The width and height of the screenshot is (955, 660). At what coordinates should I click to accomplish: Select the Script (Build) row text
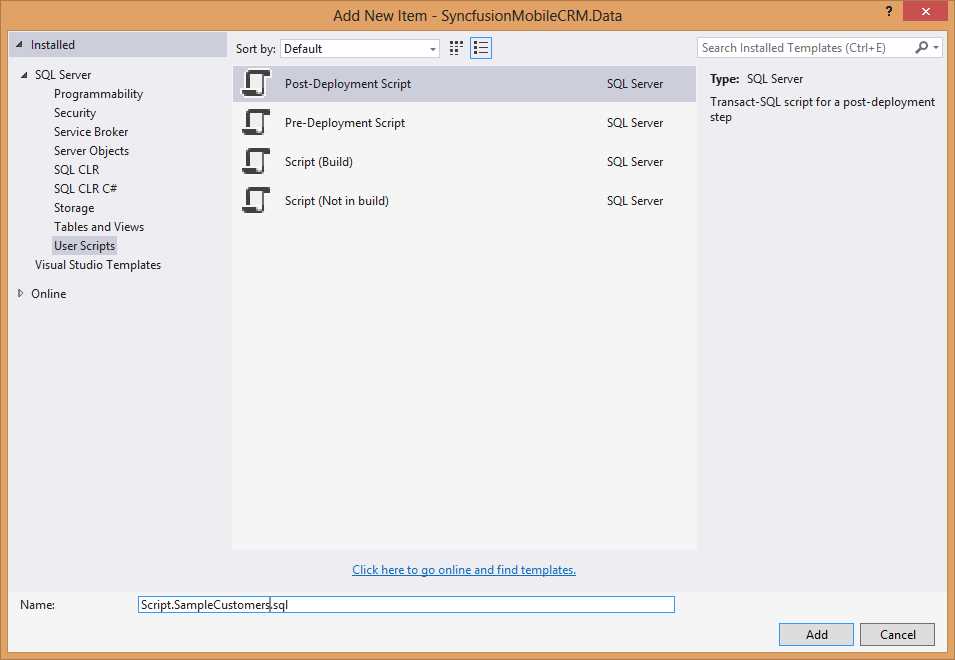point(319,161)
